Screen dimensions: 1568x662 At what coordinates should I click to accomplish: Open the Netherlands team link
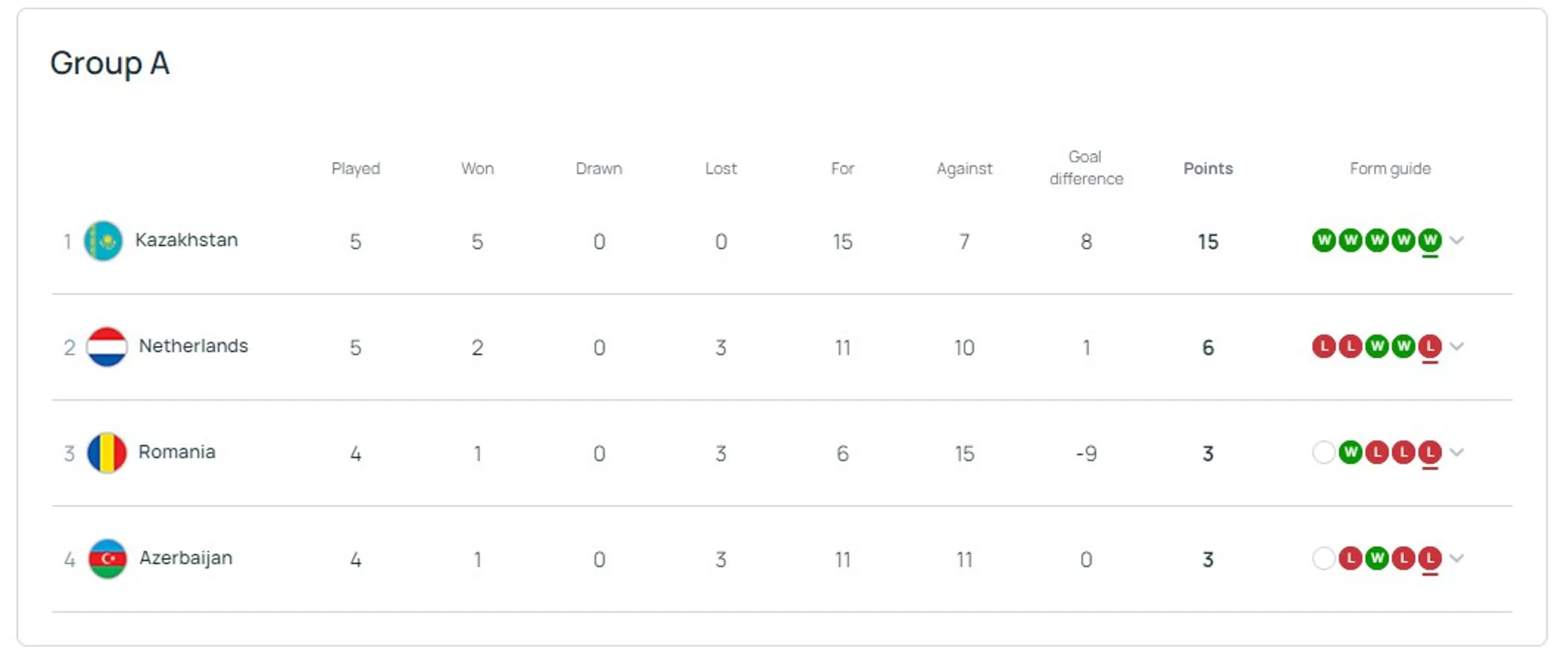193,346
